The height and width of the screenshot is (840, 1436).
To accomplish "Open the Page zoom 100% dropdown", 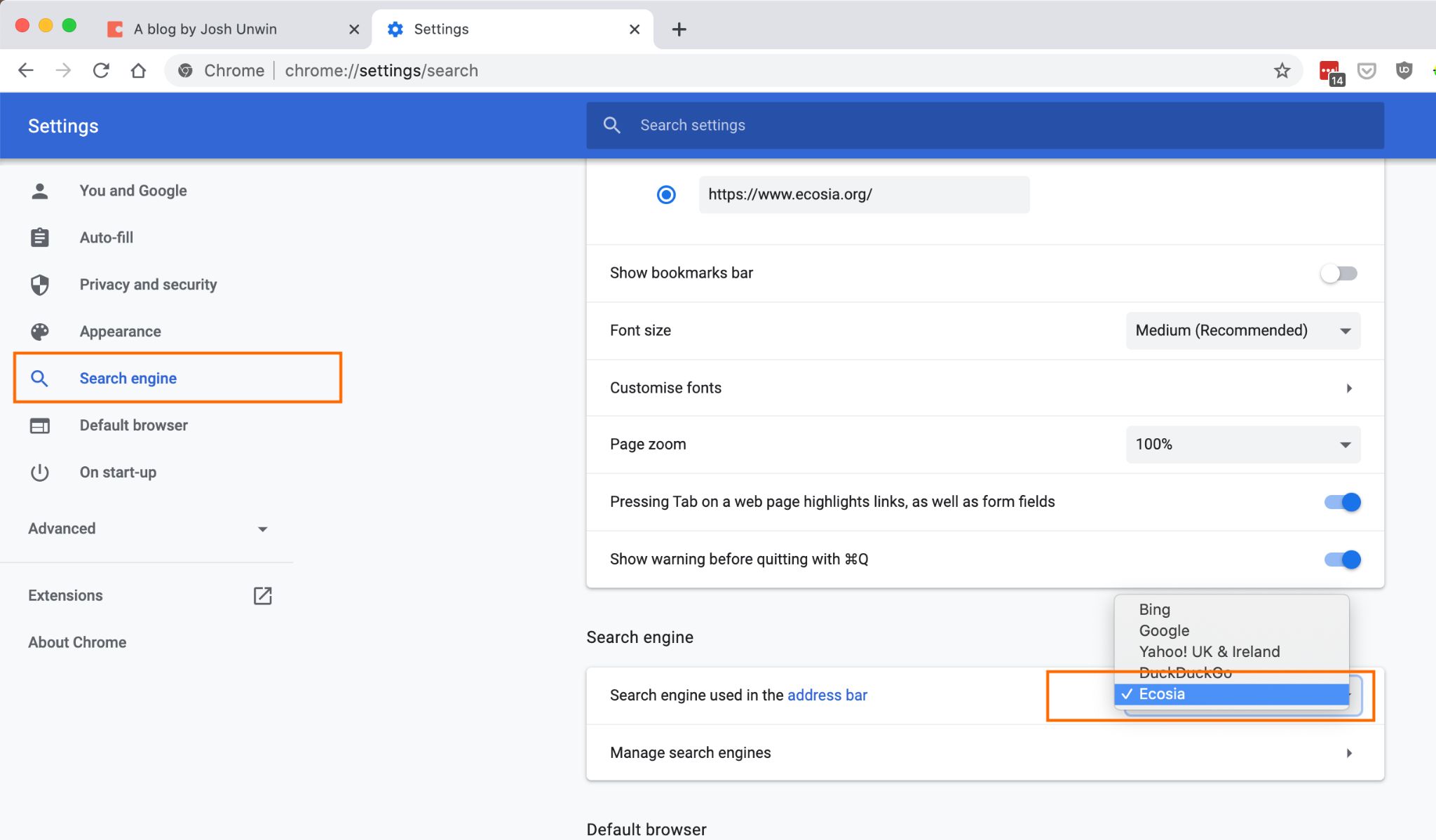I will point(1243,445).
